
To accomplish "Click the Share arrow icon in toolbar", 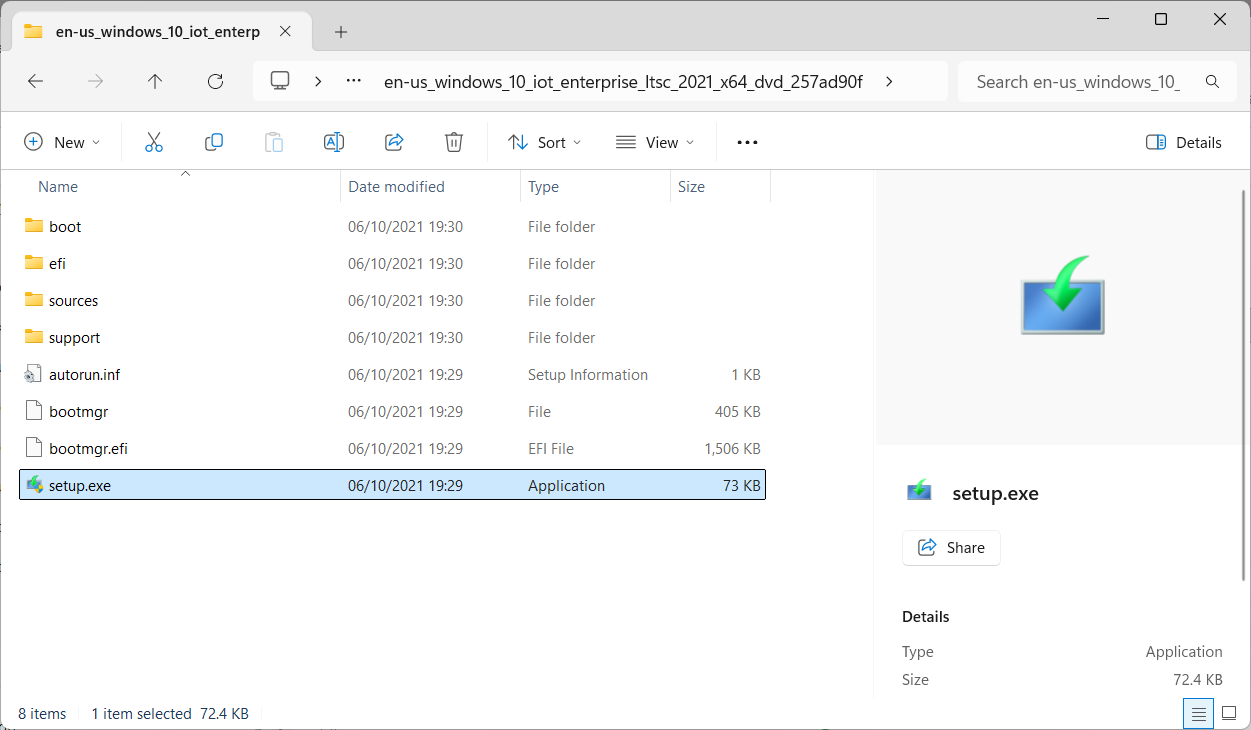I will click(394, 142).
